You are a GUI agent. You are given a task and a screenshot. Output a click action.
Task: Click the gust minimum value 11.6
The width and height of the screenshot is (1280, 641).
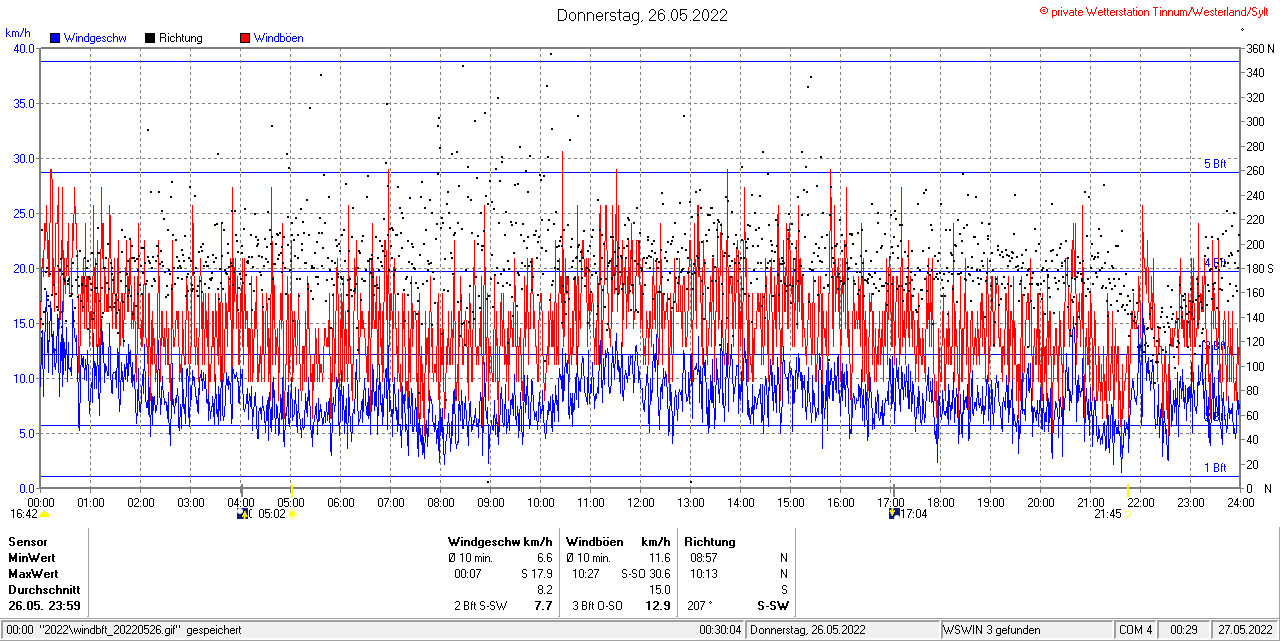coord(659,557)
